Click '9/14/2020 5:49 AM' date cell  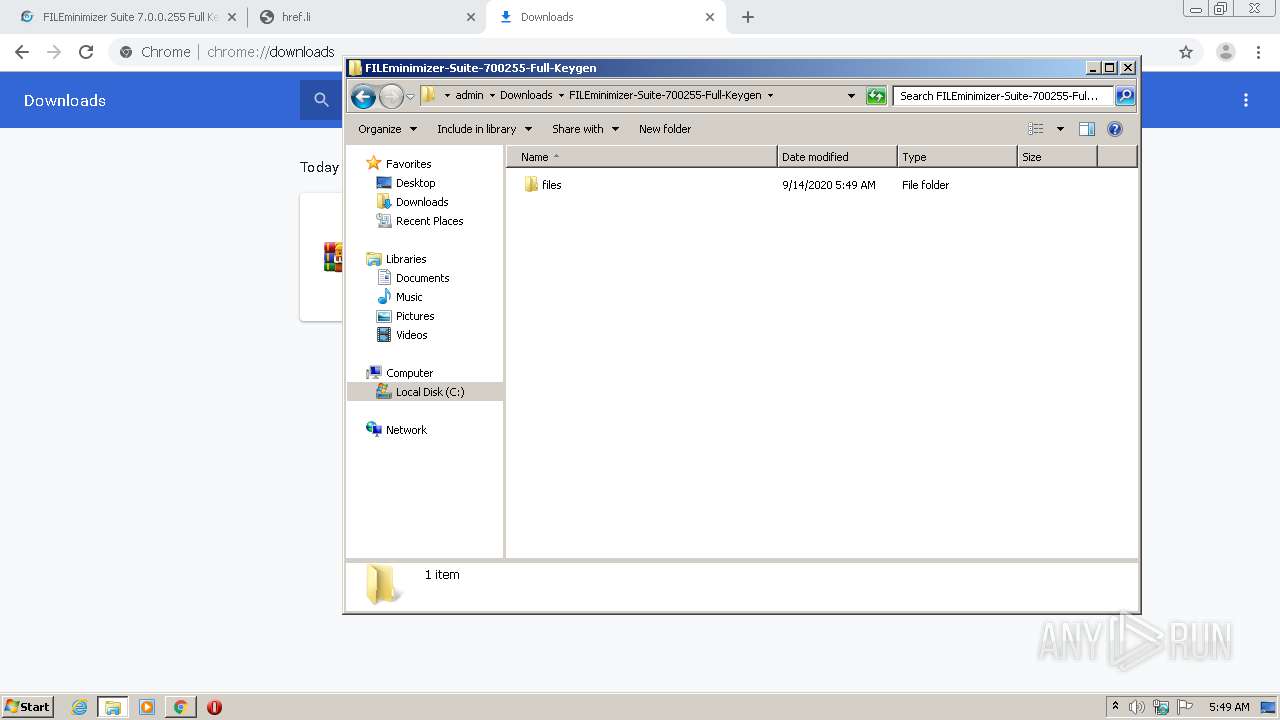(829, 185)
